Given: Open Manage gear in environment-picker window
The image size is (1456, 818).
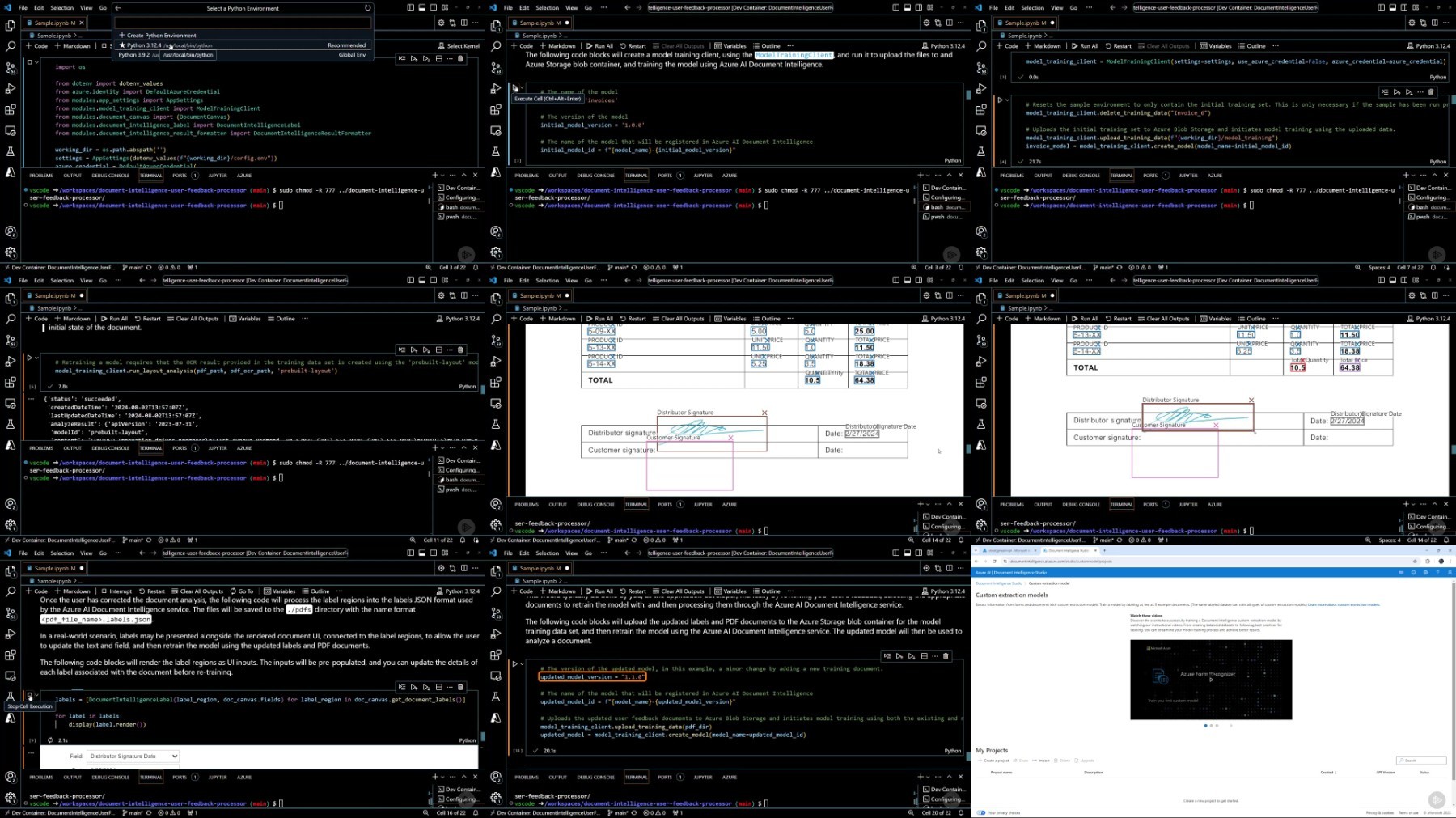Looking at the screenshot, I should click(11, 252).
